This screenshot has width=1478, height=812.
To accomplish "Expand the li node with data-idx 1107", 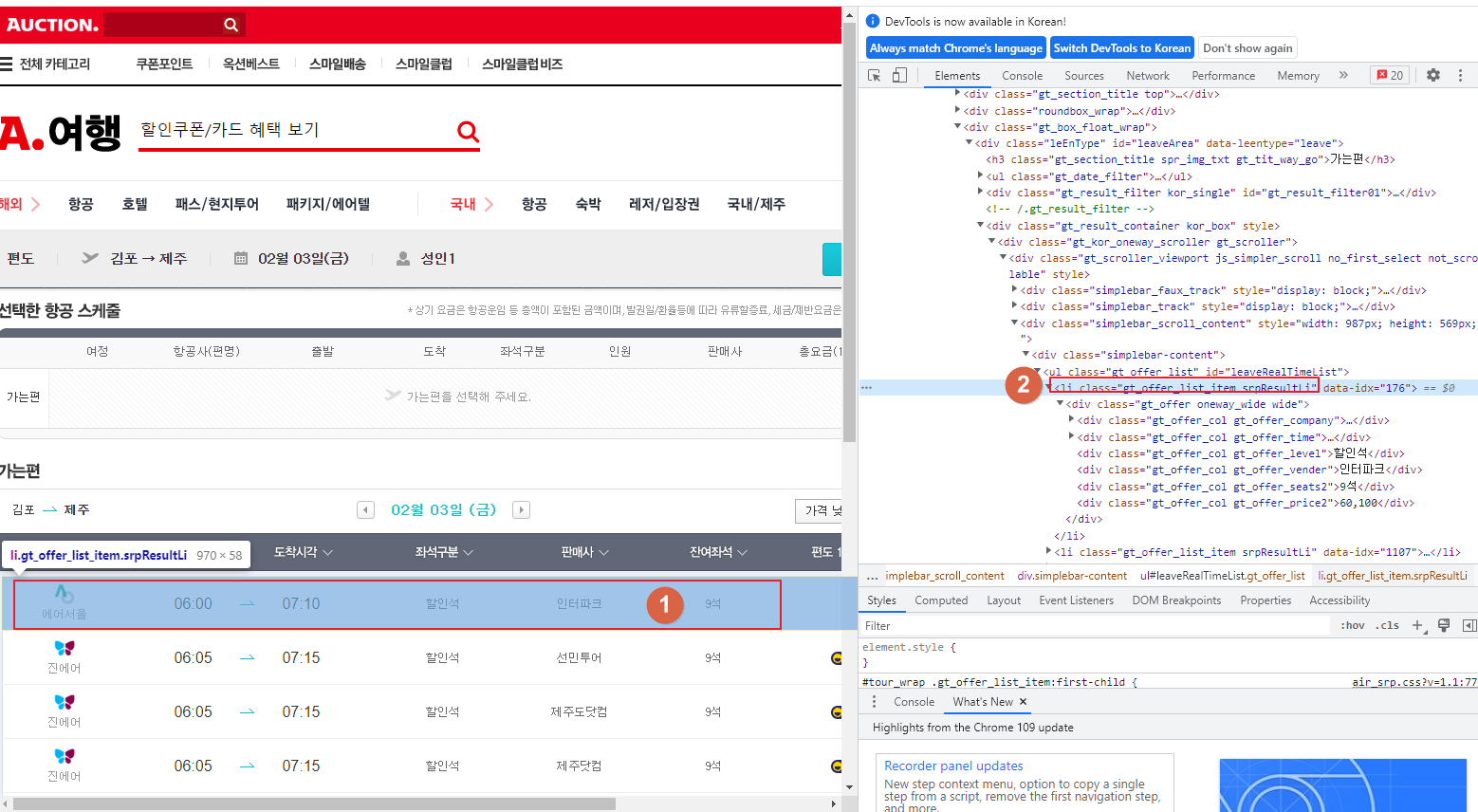I will [x=1048, y=551].
